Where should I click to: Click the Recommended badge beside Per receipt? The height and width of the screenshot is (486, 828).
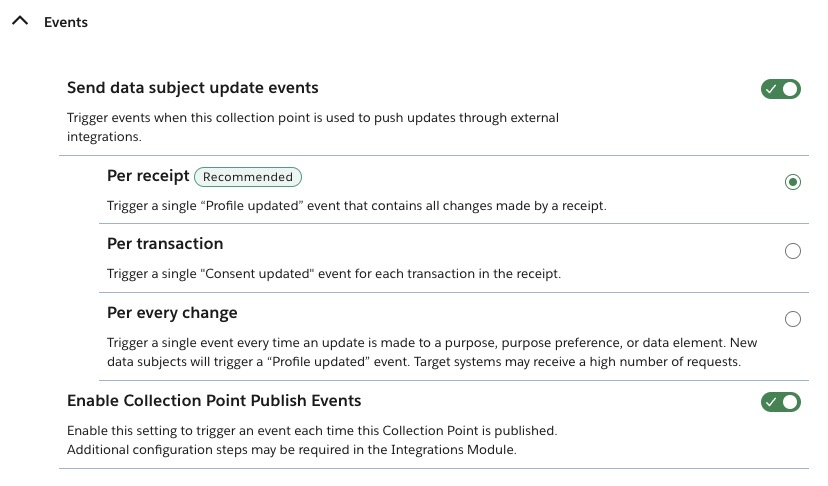pos(248,177)
